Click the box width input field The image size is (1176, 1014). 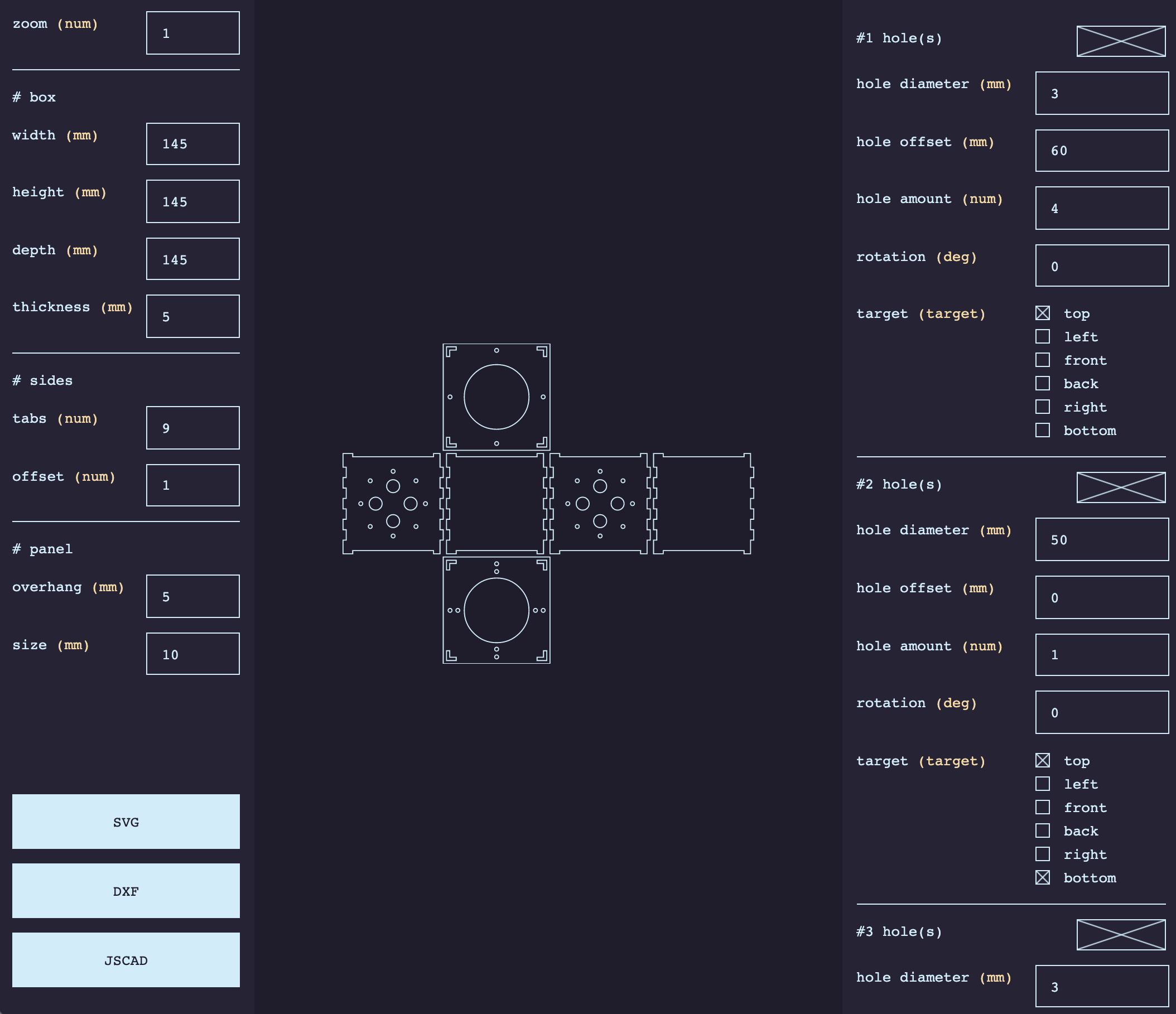coord(192,144)
